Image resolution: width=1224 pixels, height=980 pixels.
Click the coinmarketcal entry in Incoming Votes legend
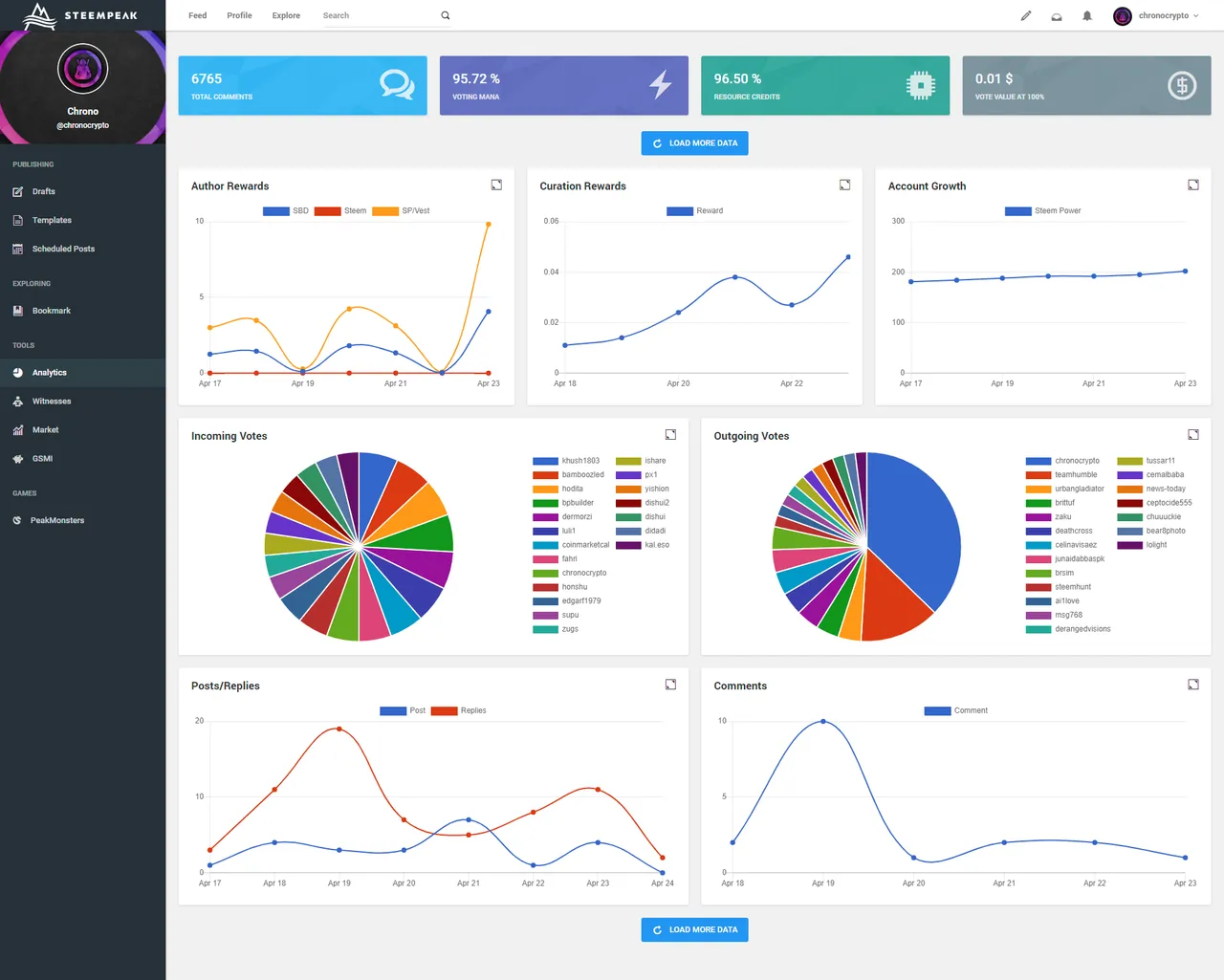571,545
